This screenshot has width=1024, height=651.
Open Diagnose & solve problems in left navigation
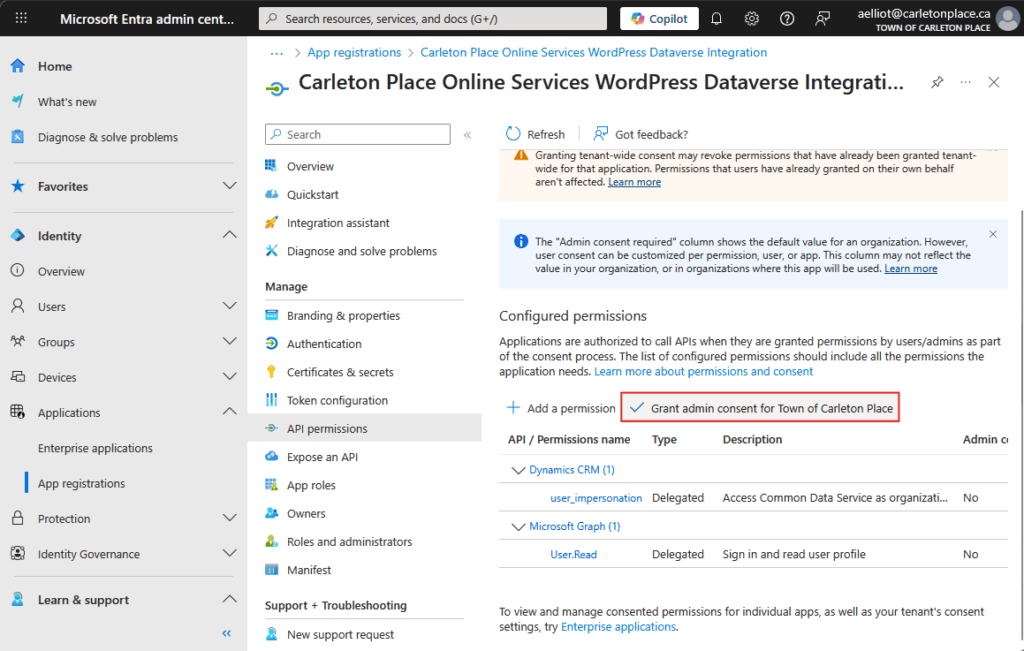[x=107, y=137]
